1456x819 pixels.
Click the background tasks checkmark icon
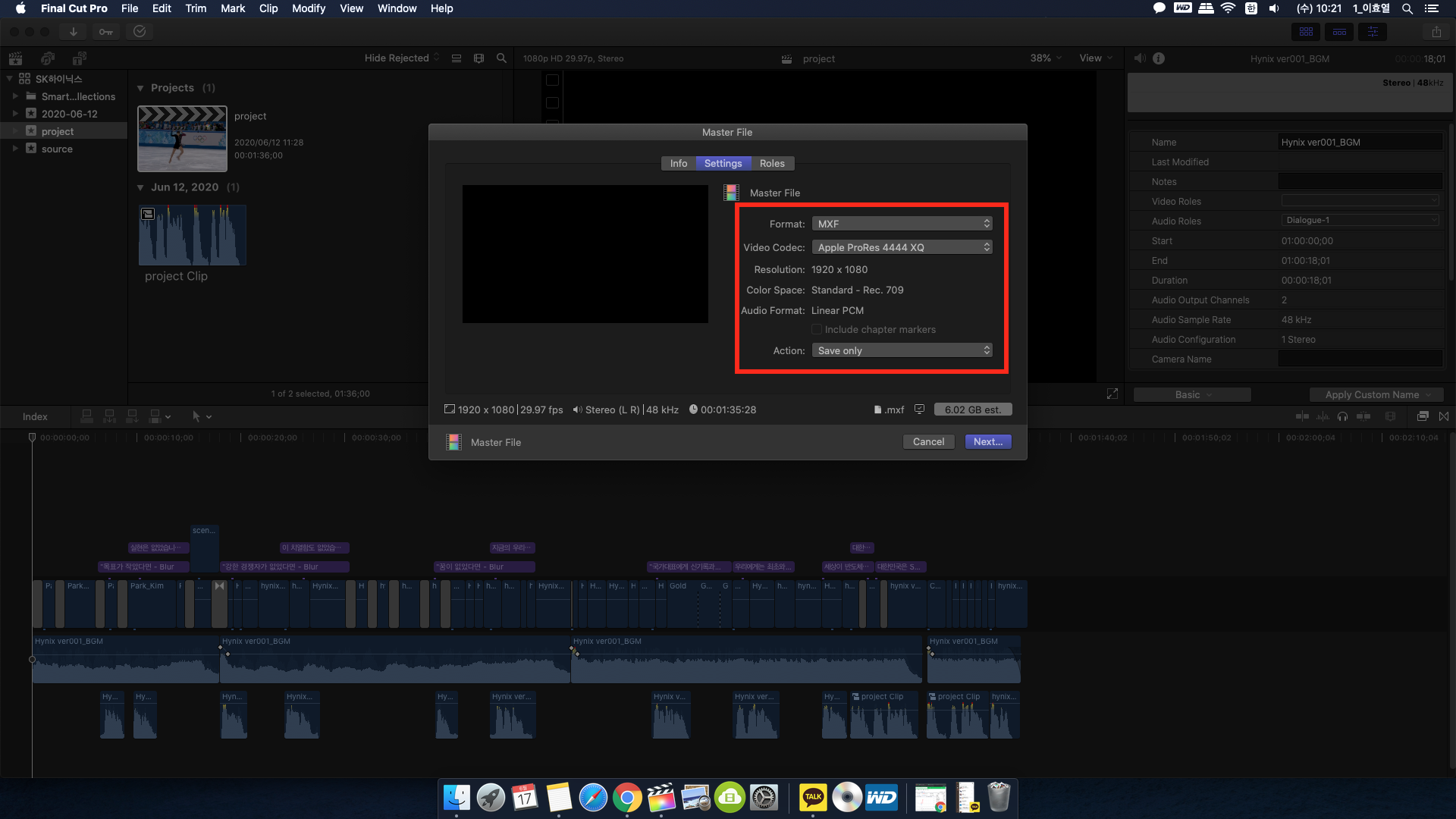(140, 31)
